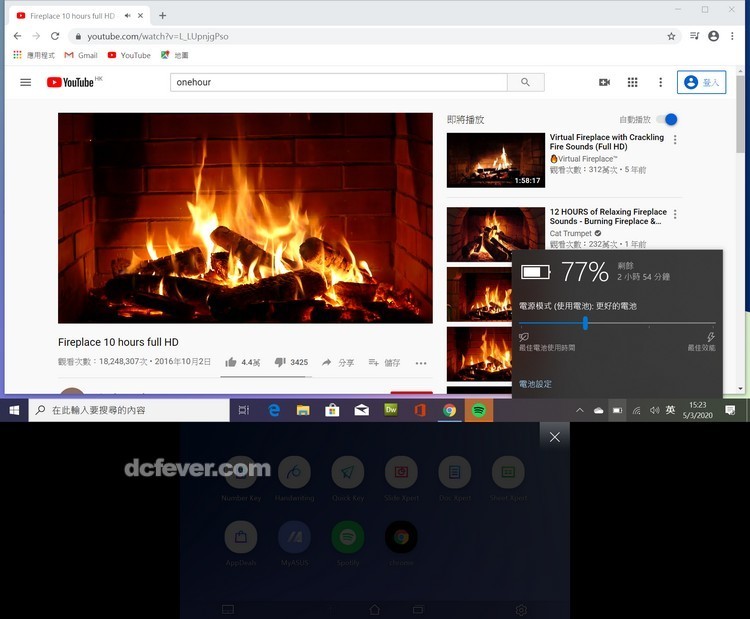The height and width of the screenshot is (619, 750).
Task: Open options for 12 HOURS Fireplace video
Action: (675, 214)
